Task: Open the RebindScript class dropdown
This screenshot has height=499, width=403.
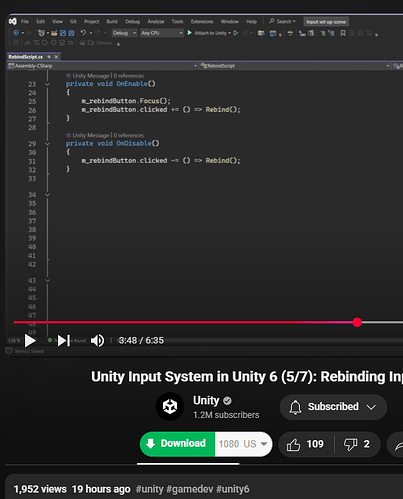Action: click(x=295, y=66)
